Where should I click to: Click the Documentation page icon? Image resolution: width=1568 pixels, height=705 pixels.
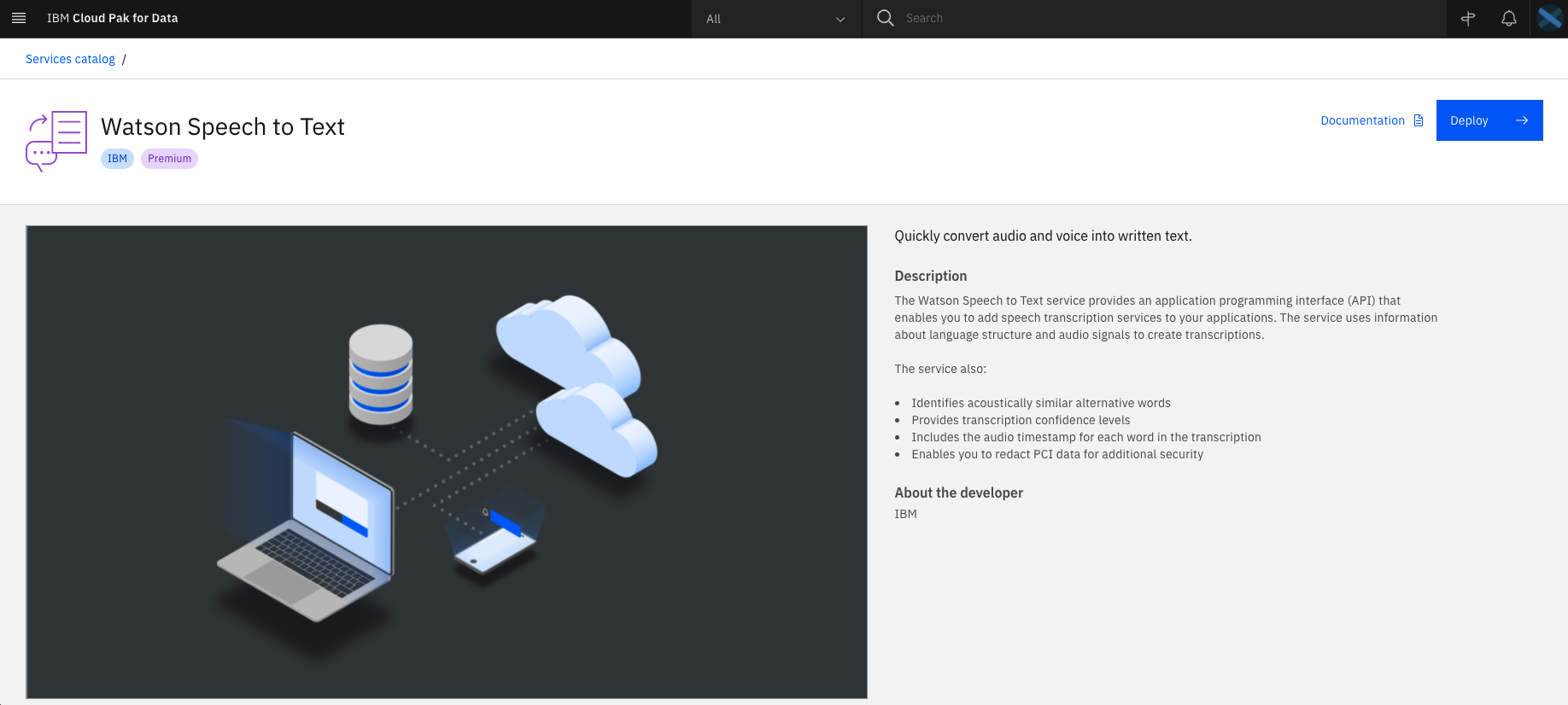pyautogui.click(x=1419, y=120)
